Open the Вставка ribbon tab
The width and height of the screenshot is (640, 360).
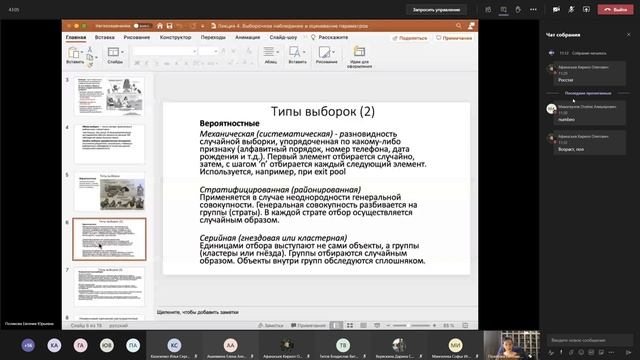pyautogui.click(x=104, y=37)
